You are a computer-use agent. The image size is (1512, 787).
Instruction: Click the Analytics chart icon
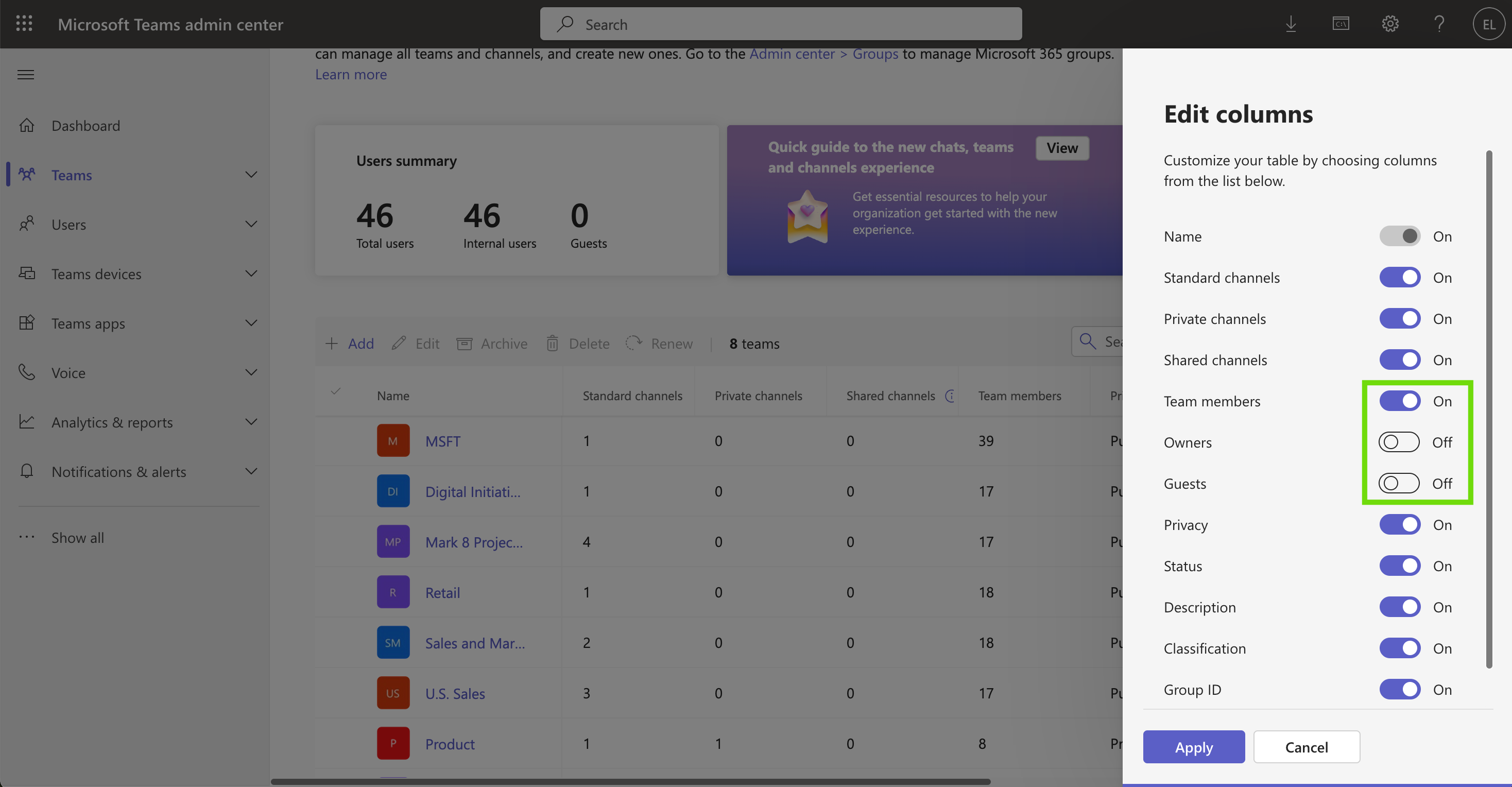(26, 421)
